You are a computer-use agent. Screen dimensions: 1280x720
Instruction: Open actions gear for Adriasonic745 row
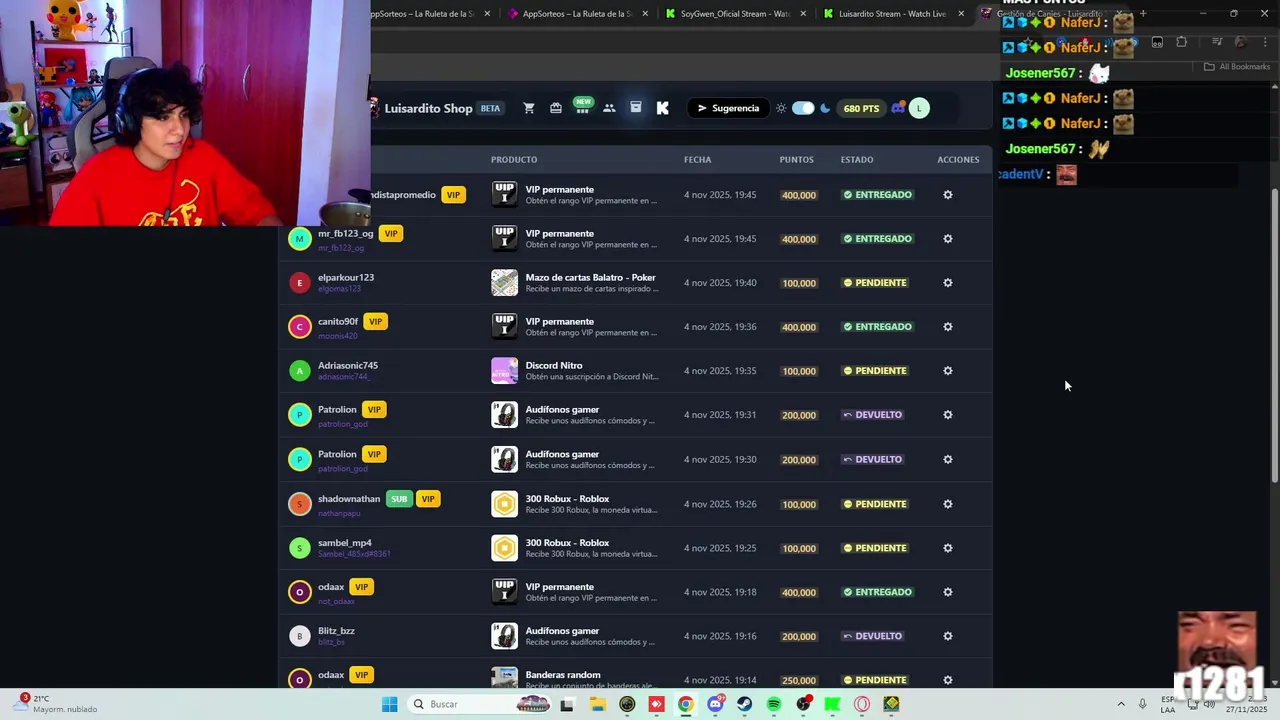tap(948, 371)
